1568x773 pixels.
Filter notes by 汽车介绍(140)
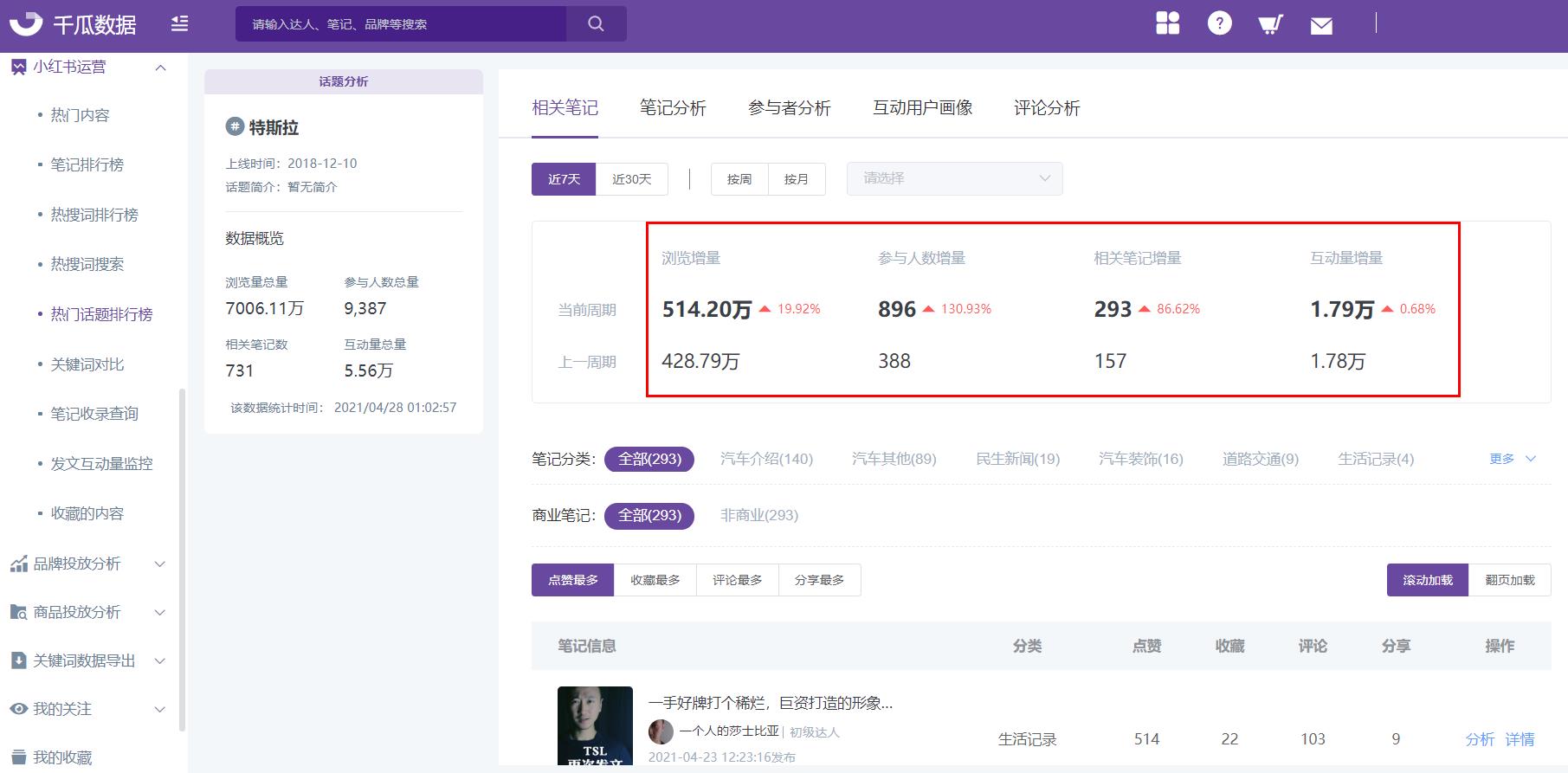(x=766, y=459)
